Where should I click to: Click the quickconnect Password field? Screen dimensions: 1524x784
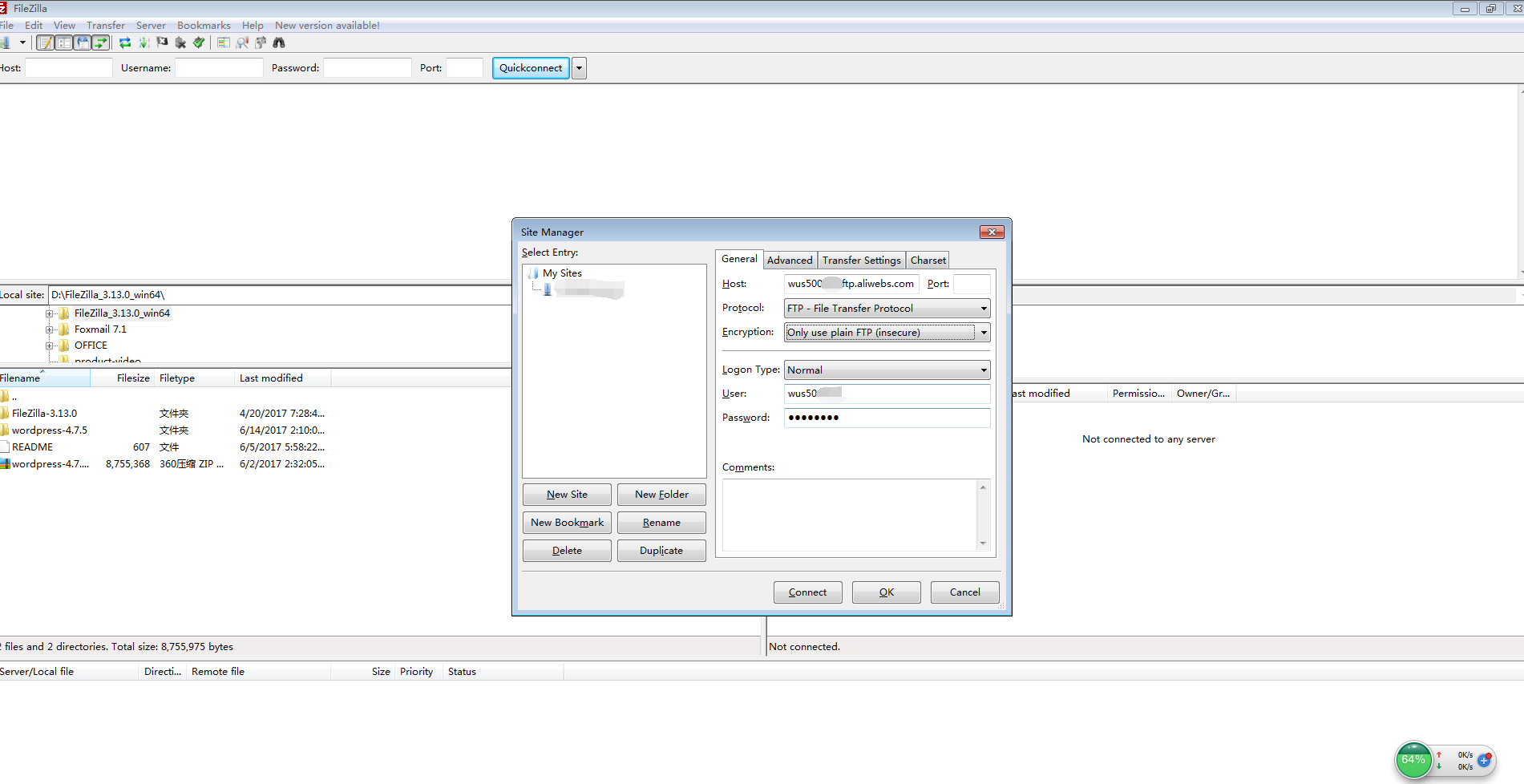coord(367,68)
